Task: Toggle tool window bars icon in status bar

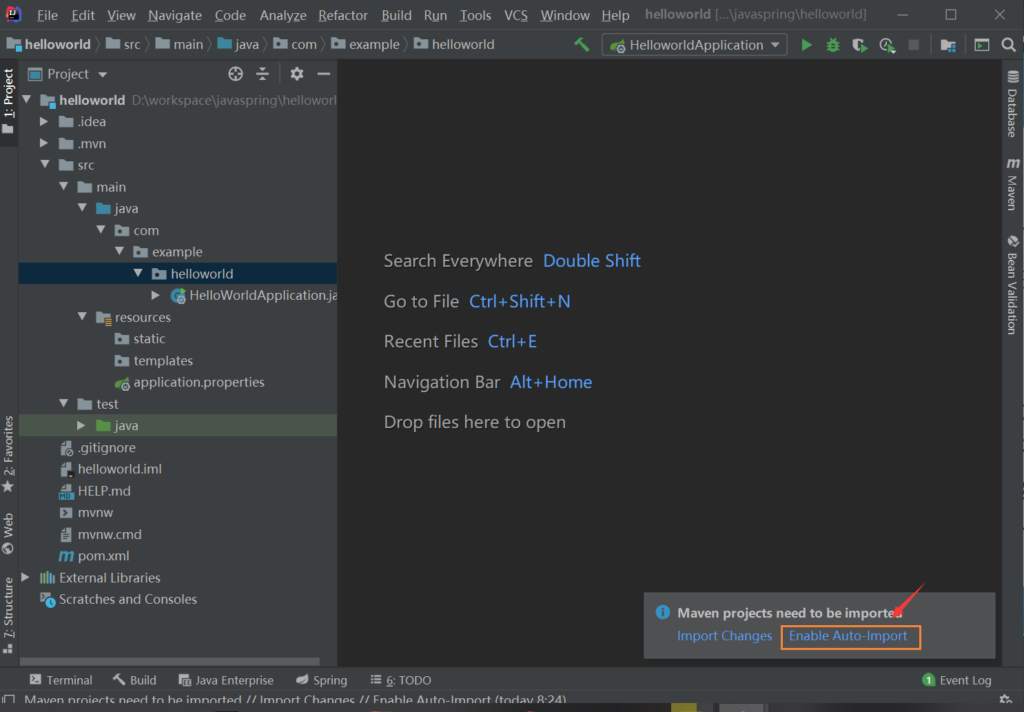Action: 8,700
